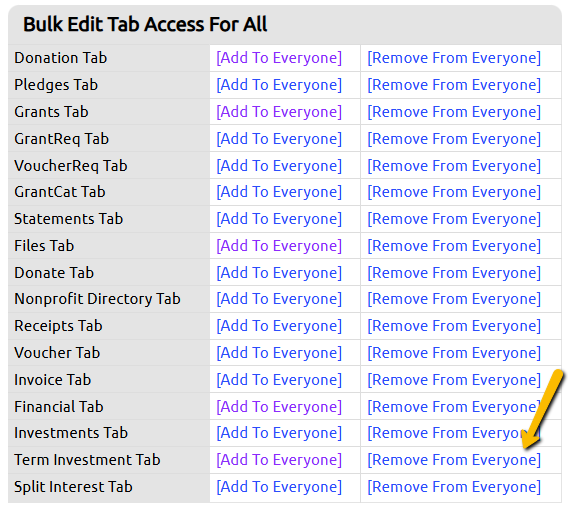The height and width of the screenshot is (509, 568).
Task: Remove Investments Tab from everyone
Action: point(454,433)
